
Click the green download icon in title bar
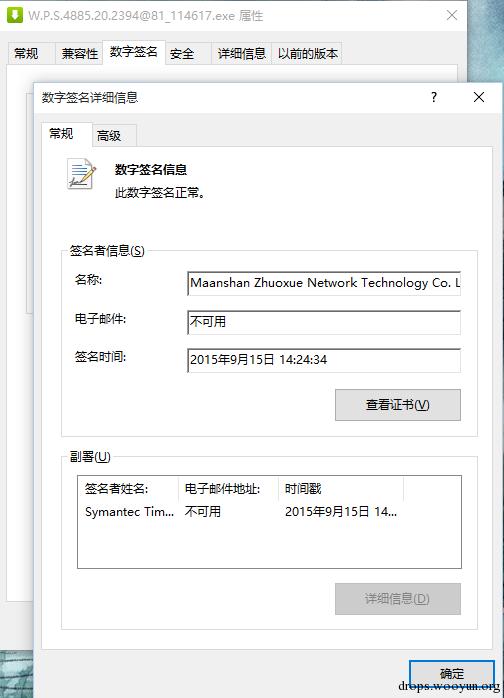tap(15, 15)
